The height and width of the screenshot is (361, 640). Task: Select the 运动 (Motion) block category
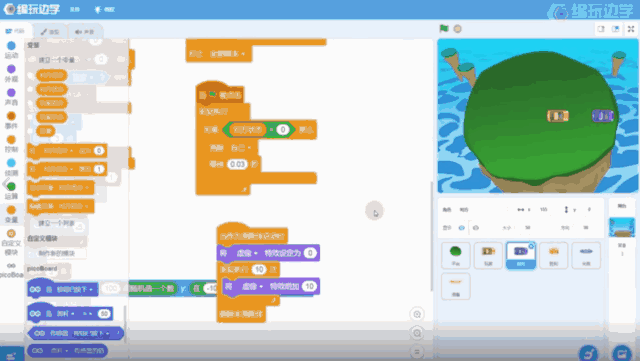coord(11,50)
